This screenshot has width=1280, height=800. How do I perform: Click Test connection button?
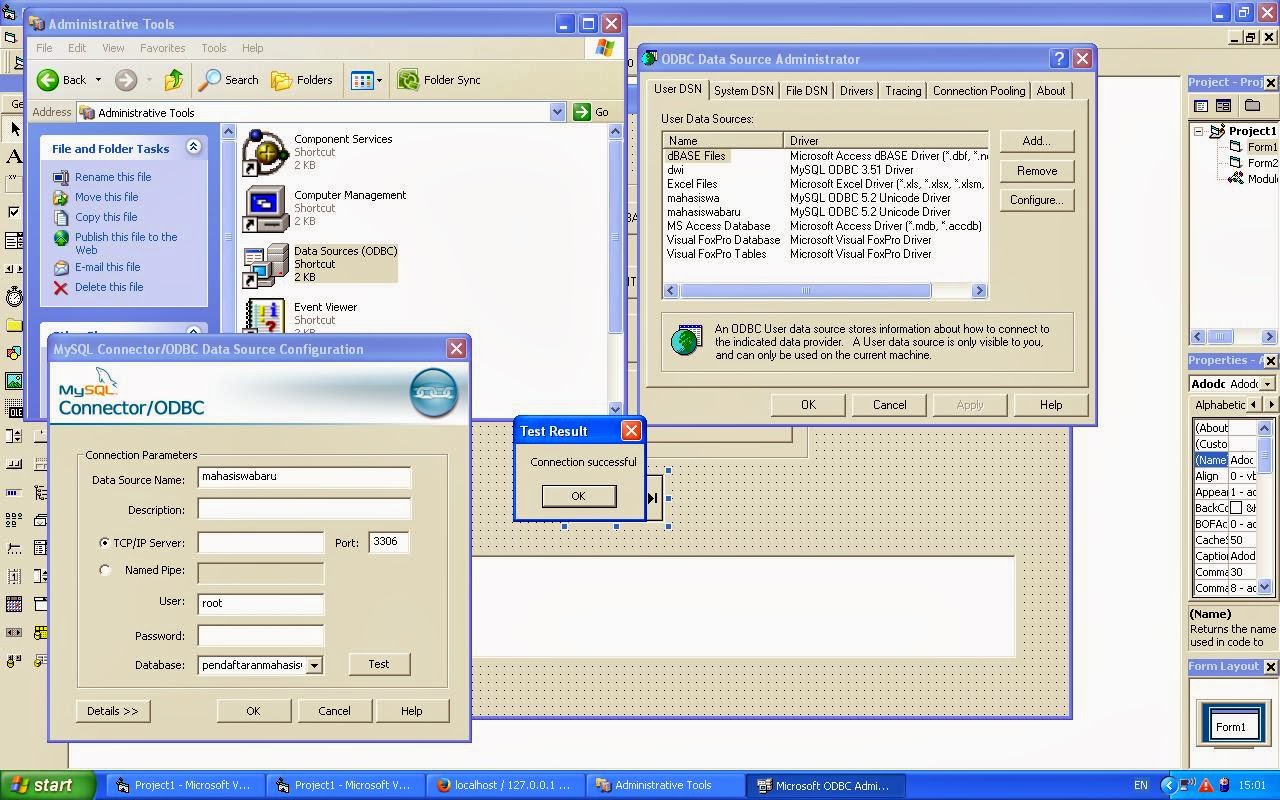click(x=379, y=664)
